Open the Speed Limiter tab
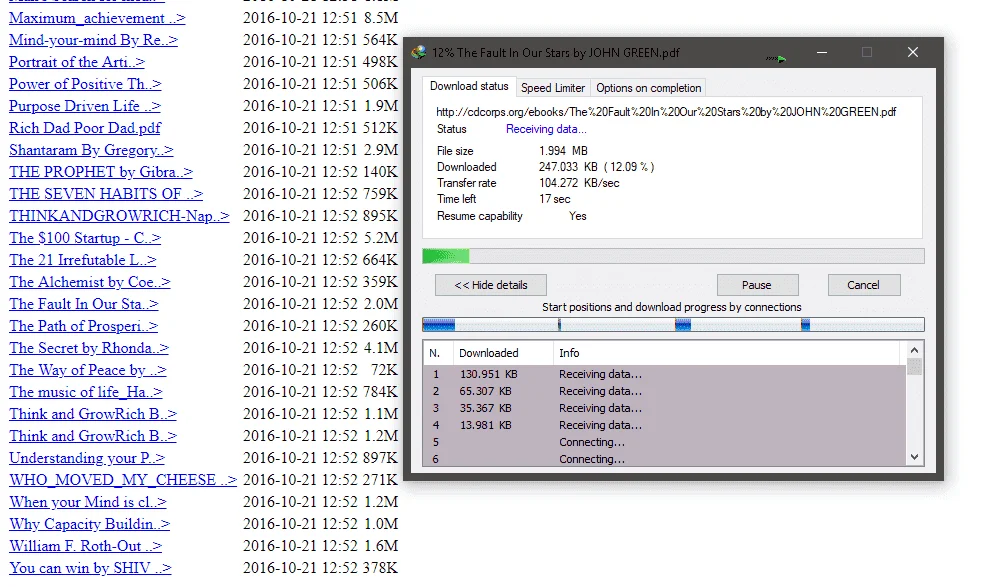This screenshot has height=587, width=1006. click(x=552, y=88)
